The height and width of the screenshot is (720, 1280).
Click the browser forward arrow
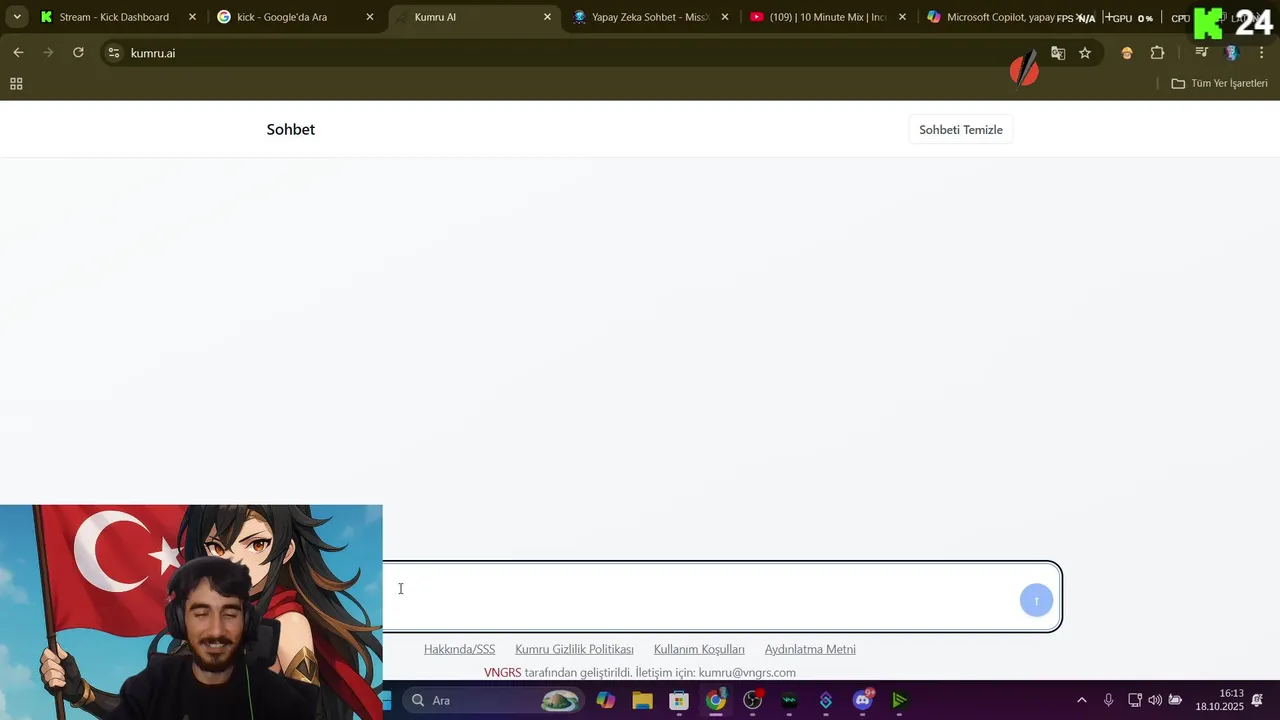[48, 53]
